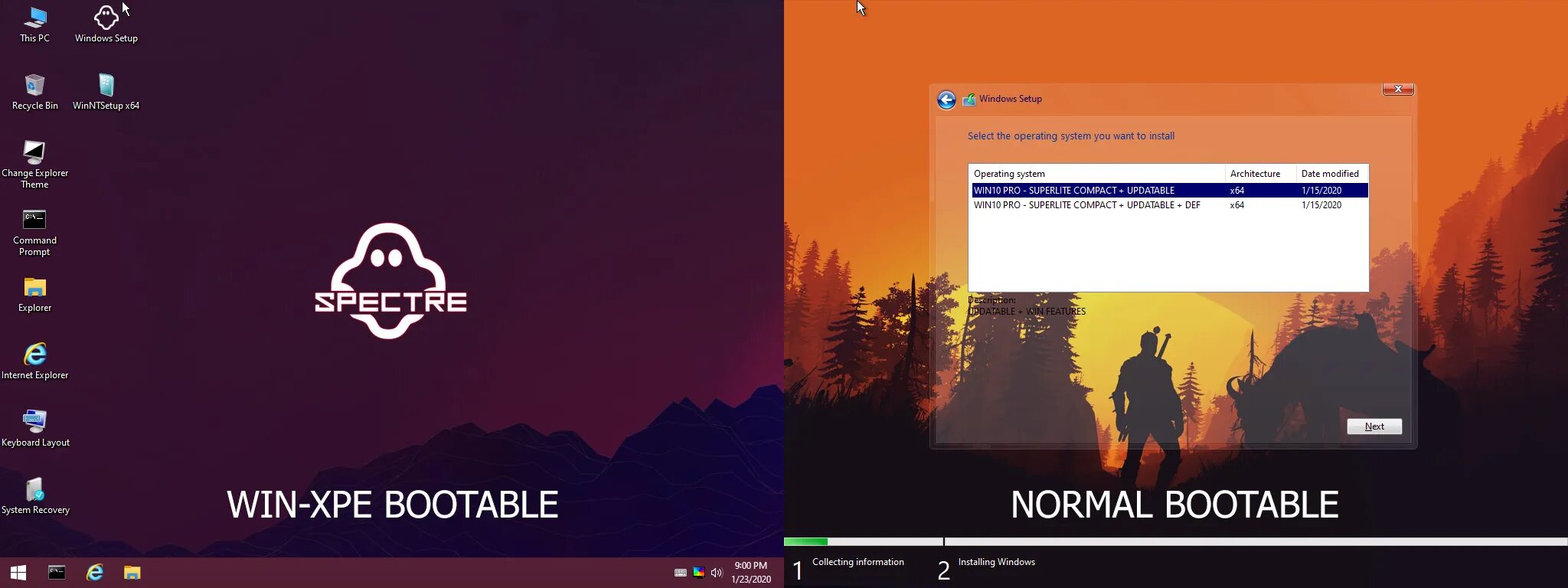
Task: Click the Architecture column header
Action: [x=1260, y=174]
